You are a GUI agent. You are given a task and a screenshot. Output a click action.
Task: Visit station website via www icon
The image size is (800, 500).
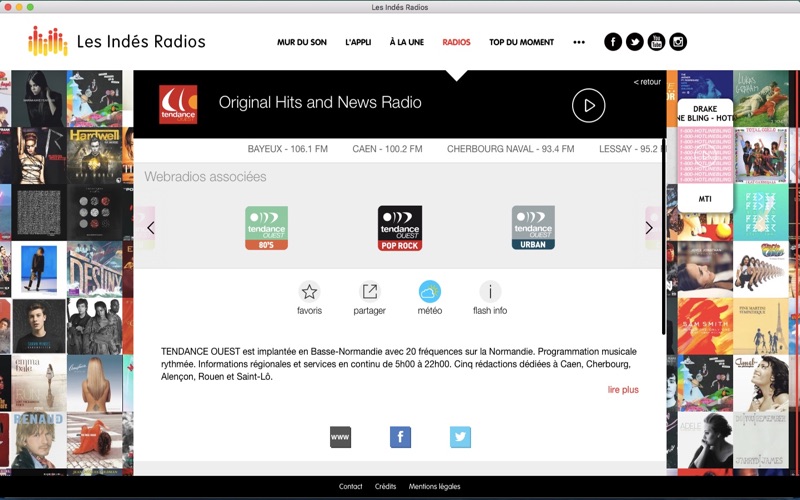click(340, 437)
